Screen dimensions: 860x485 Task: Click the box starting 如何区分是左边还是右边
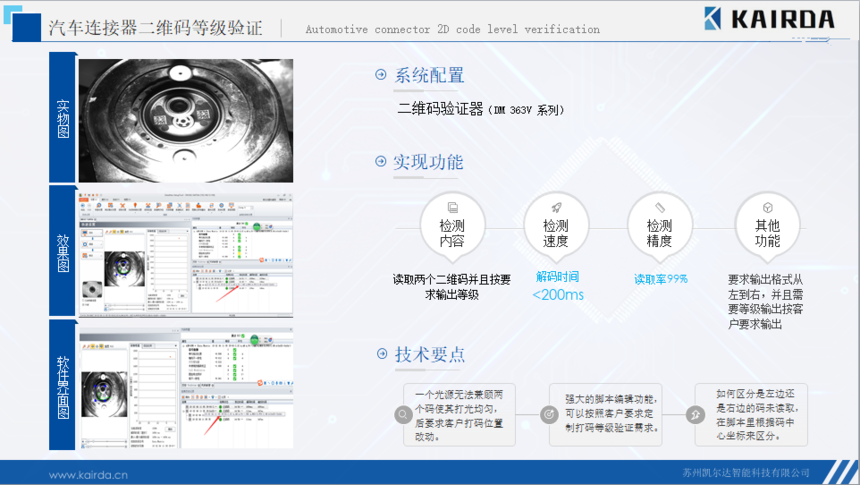[x=751, y=415]
